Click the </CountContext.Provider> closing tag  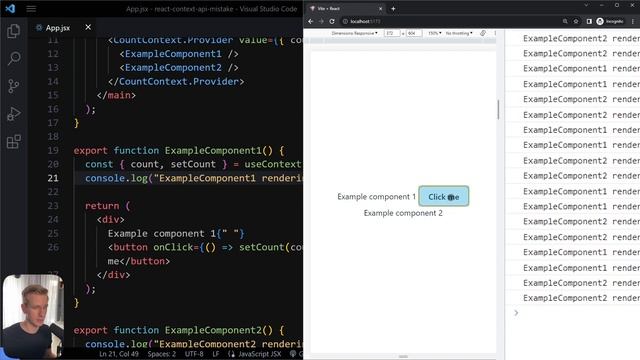point(176,81)
